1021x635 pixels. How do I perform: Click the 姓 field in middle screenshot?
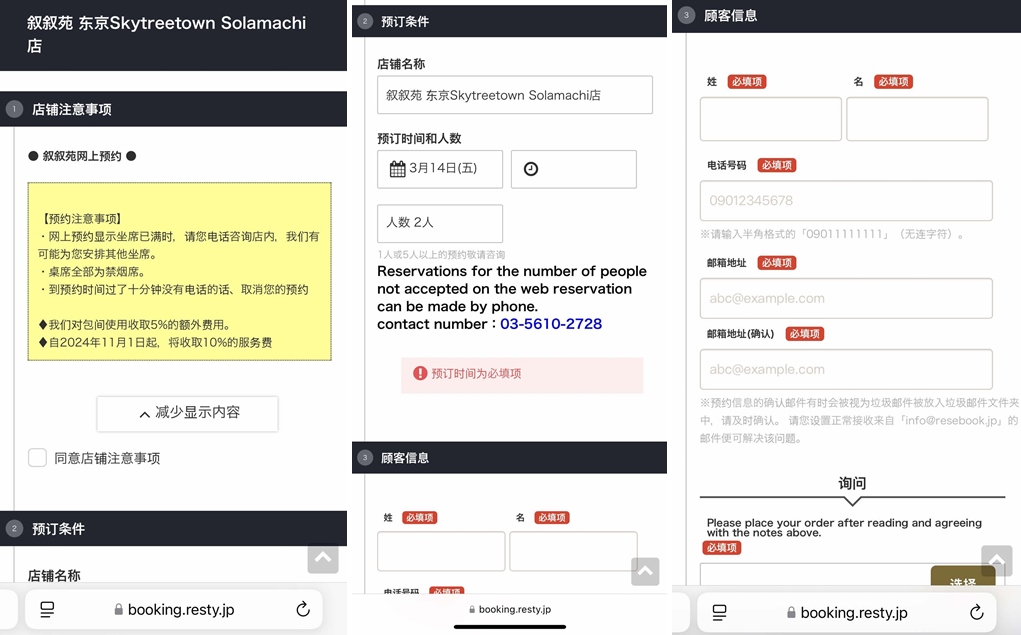pos(441,551)
